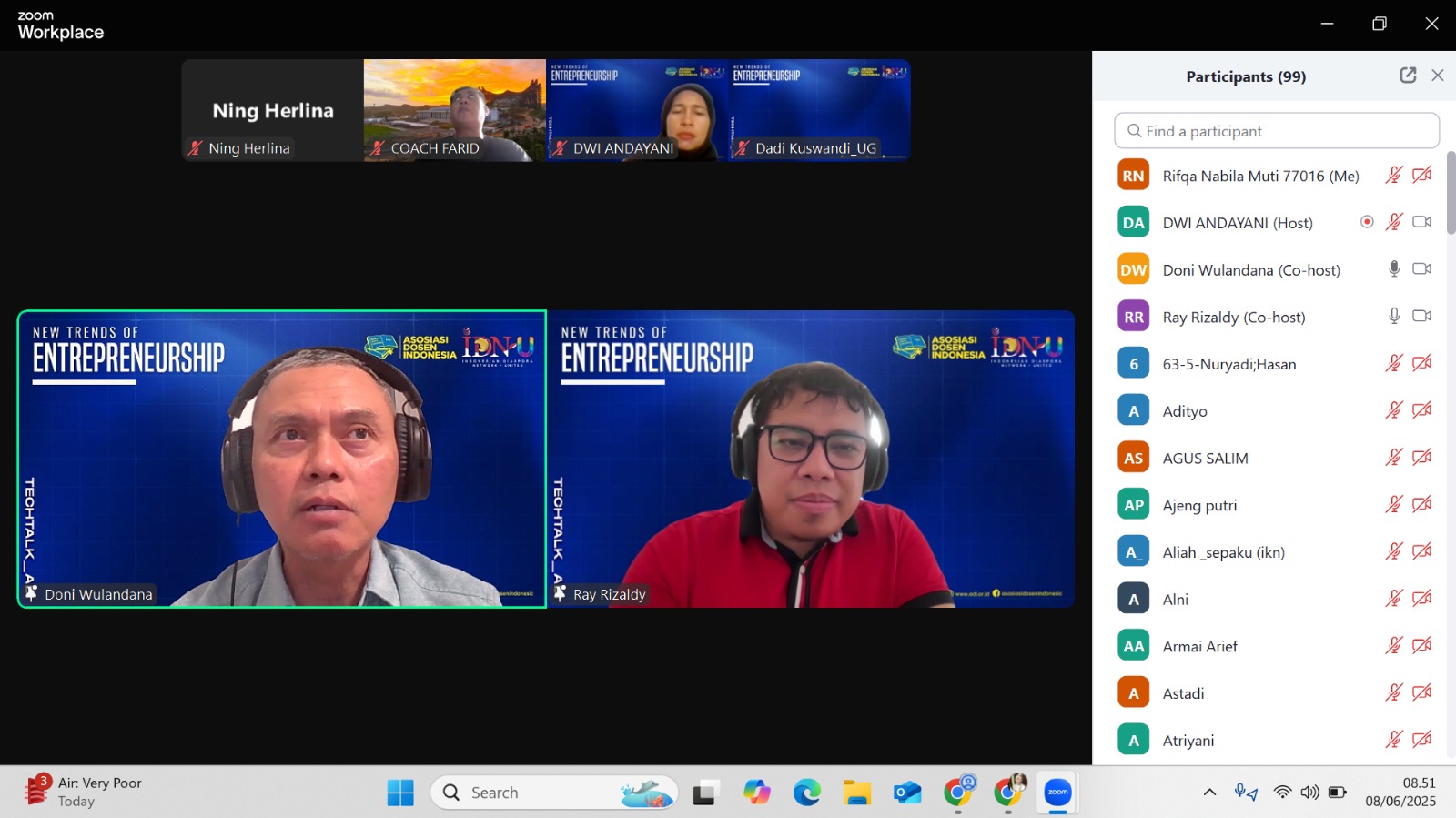The width and height of the screenshot is (1456, 818).
Task: Select COACH FARID video thumbnail
Action: (x=455, y=110)
